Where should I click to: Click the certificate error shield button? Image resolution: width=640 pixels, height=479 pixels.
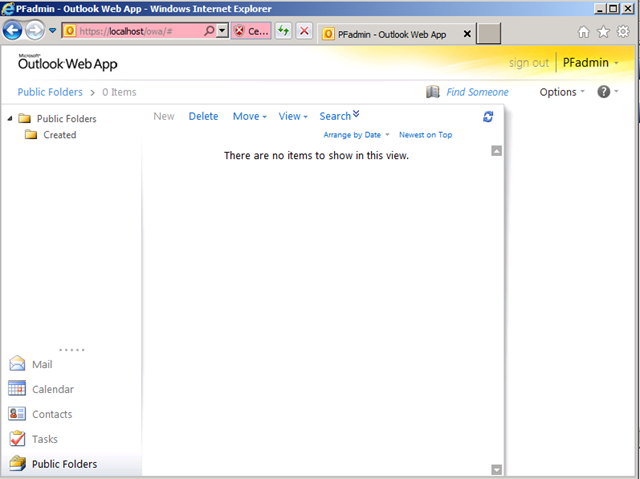(251, 31)
